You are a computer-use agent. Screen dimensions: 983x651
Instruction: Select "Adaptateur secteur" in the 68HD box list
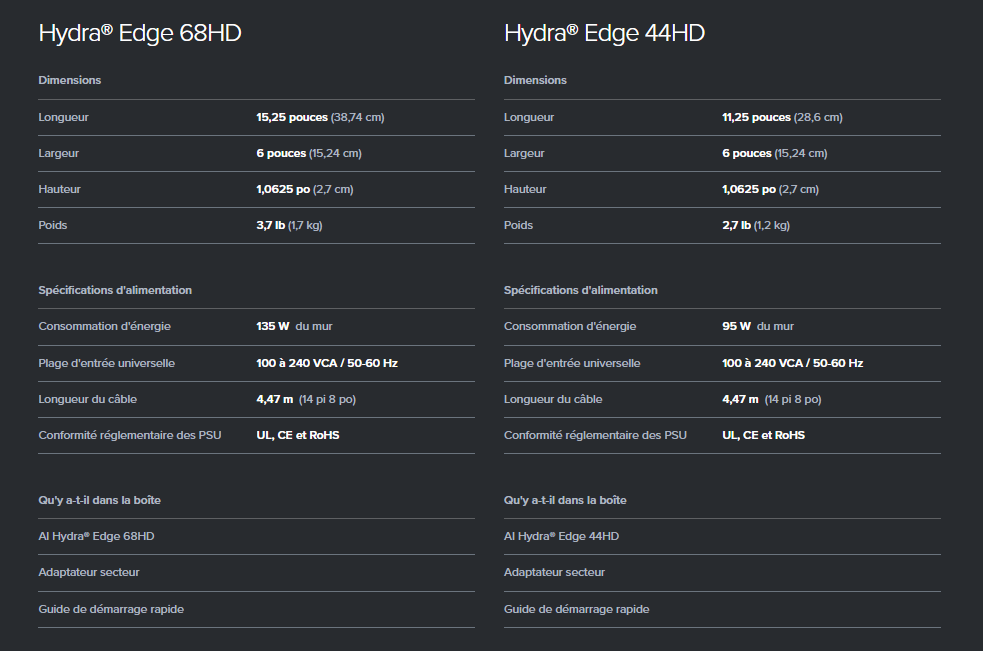(x=89, y=572)
